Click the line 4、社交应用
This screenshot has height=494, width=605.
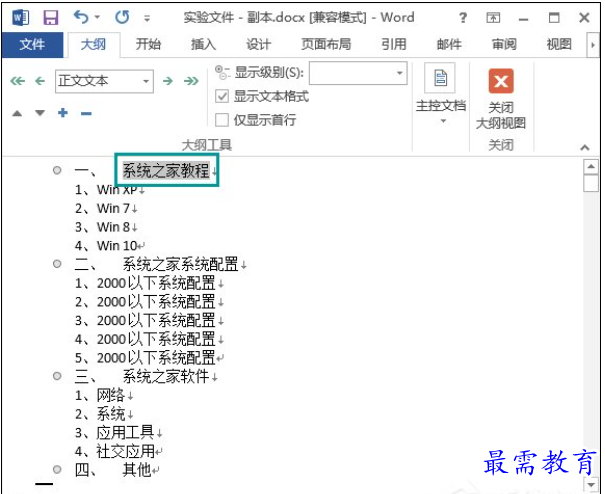[x=115, y=451]
